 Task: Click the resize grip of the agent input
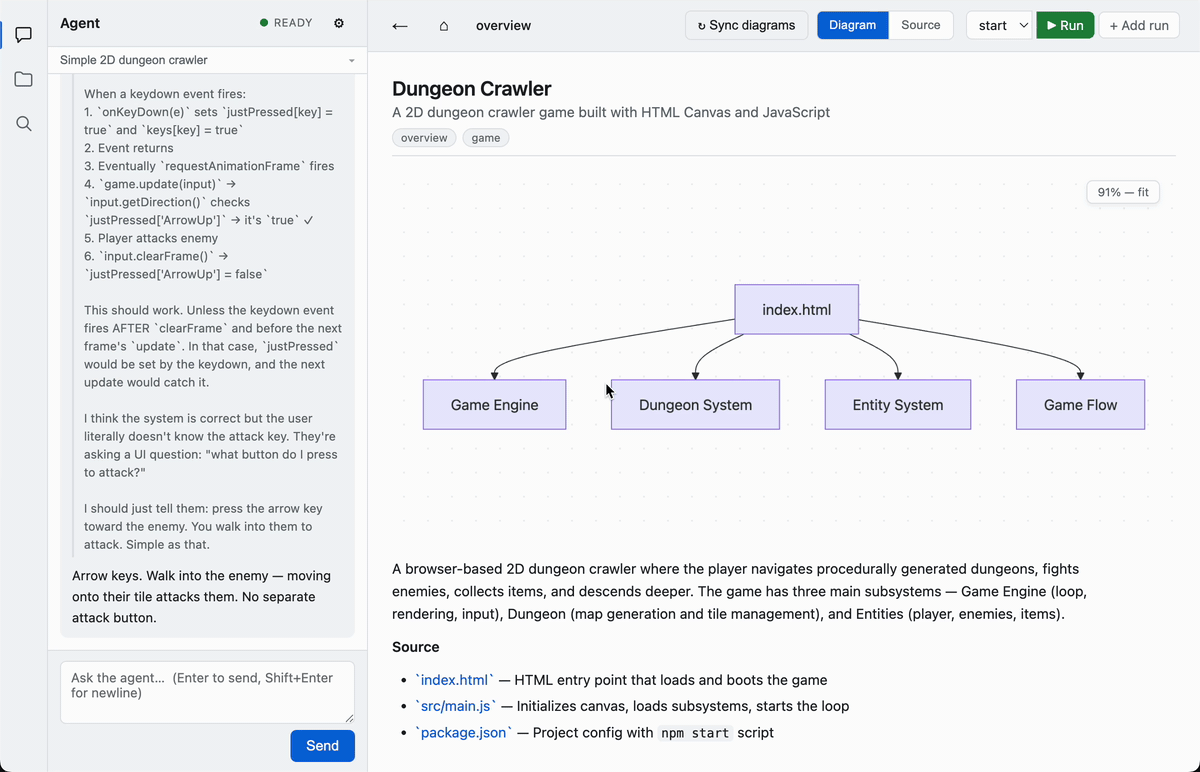349,718
